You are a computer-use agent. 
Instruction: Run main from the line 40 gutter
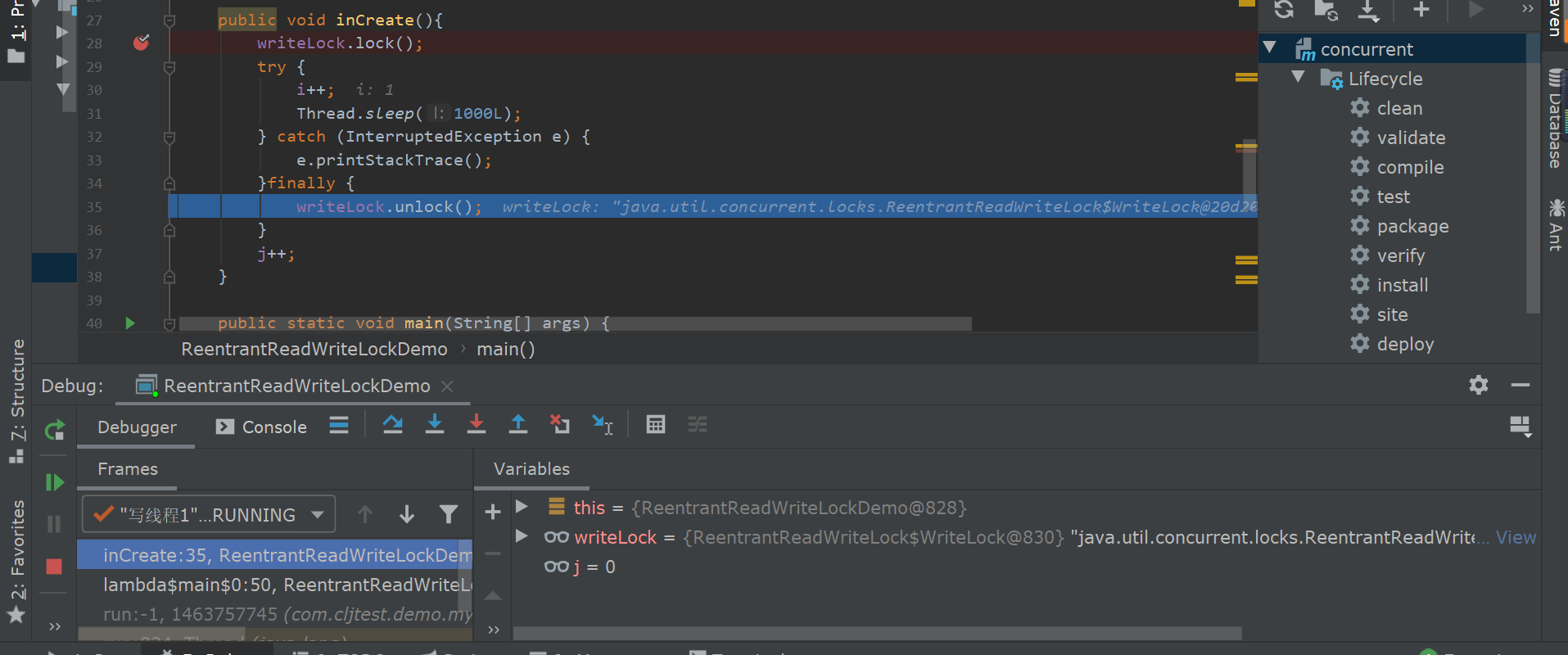[x=130, y=323]
